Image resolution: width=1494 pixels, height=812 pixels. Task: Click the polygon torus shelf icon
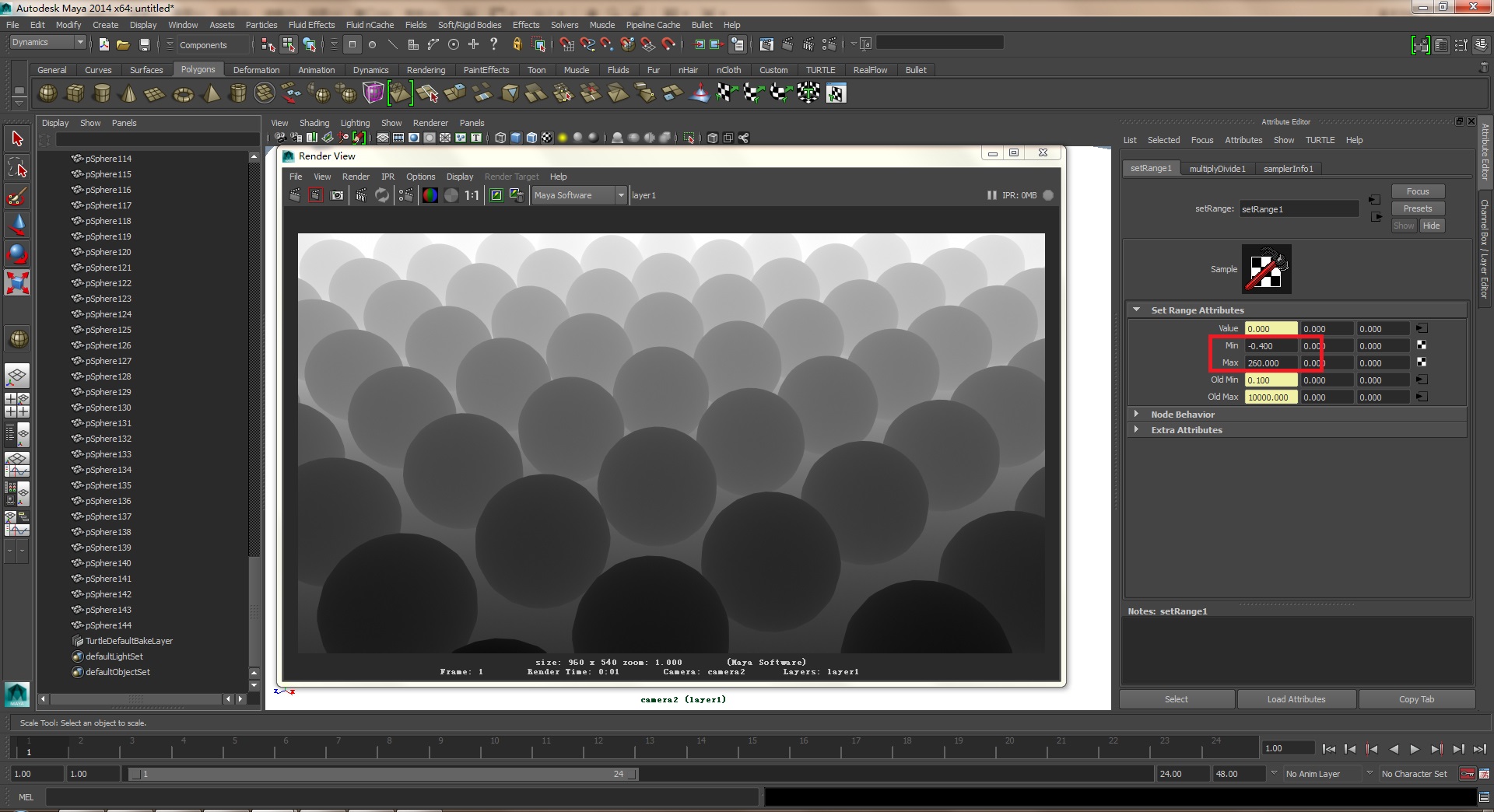tap(183, 94)
